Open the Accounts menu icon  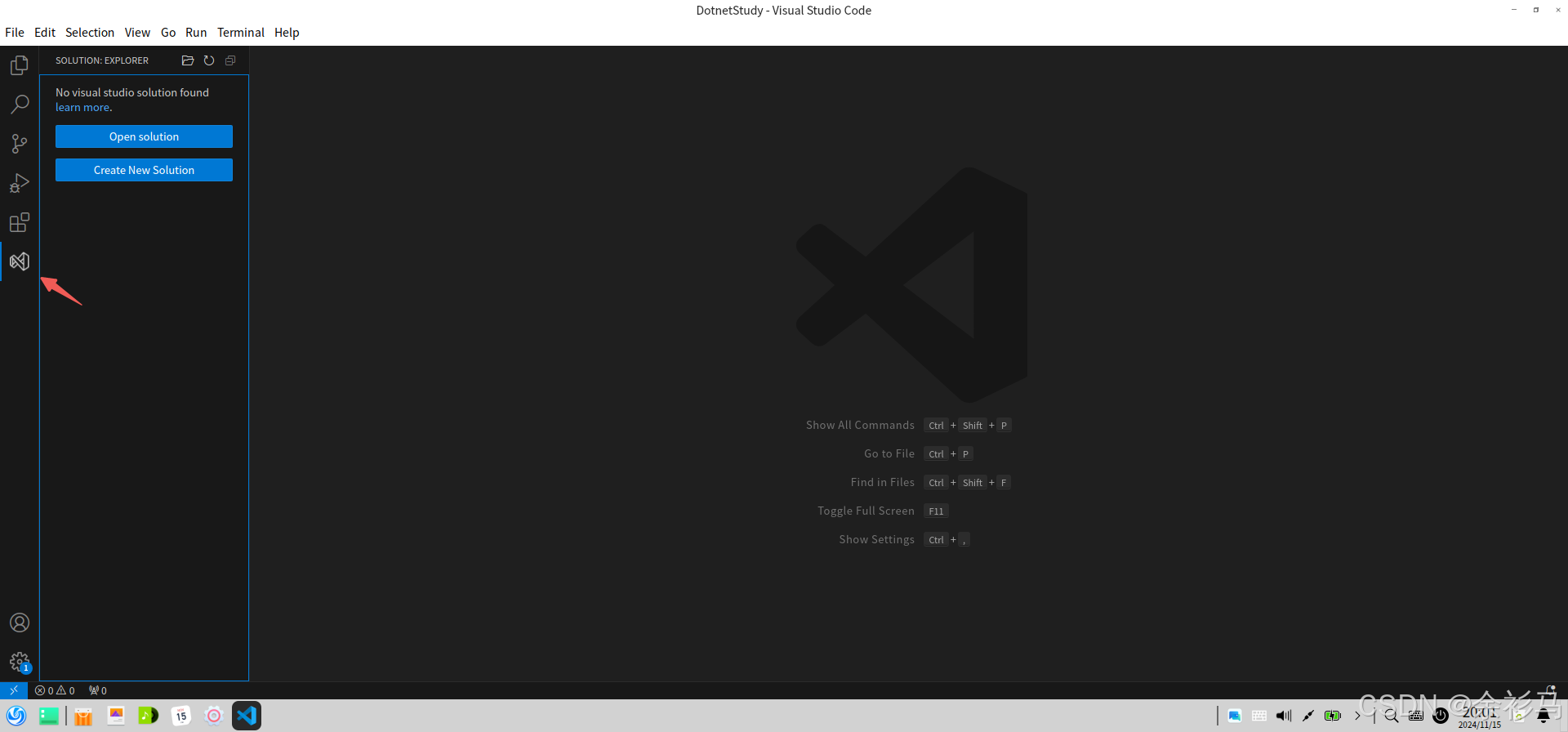[20, 623]
